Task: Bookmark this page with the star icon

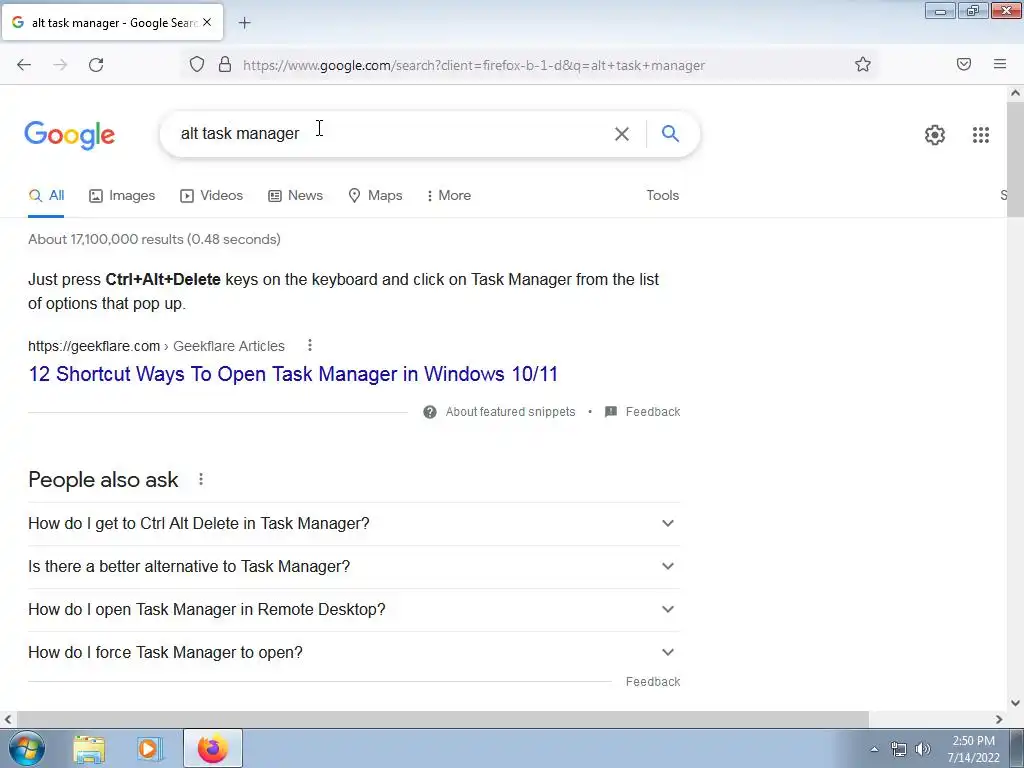Action: point(863,64)
